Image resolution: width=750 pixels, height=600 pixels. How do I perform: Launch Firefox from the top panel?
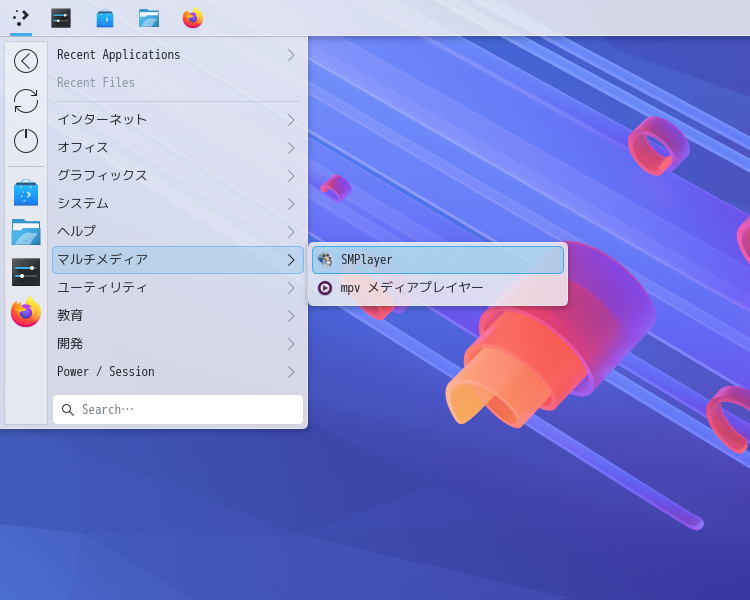193,18
